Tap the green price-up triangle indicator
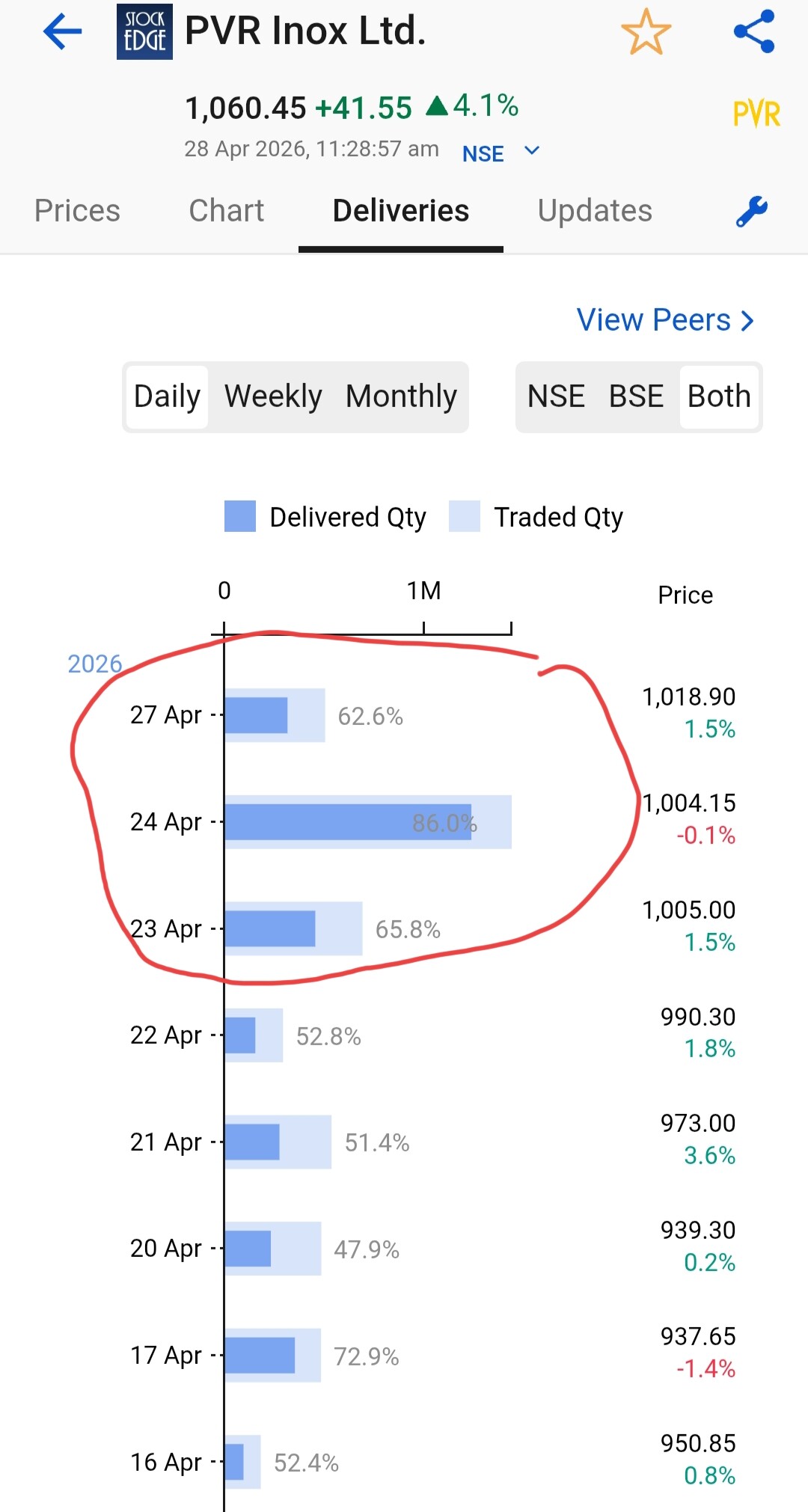 click(437, 106)
